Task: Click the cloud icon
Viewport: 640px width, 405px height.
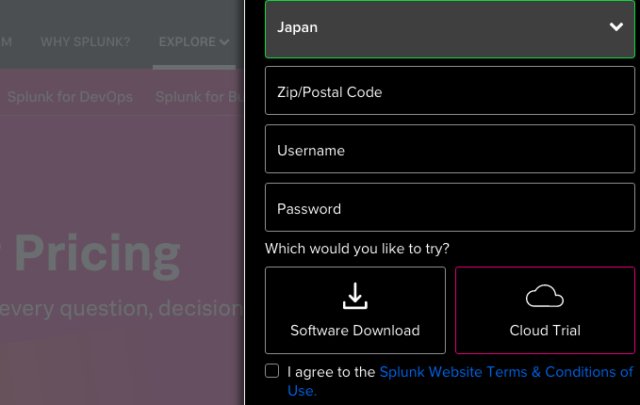Action: (544, 296)
